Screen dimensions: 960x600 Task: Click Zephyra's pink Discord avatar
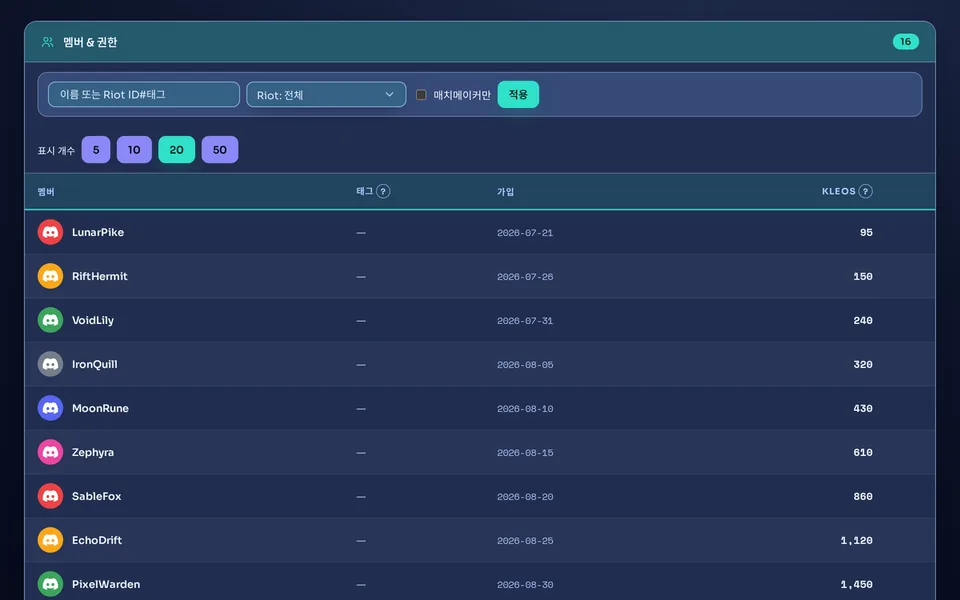click(50, 452)
